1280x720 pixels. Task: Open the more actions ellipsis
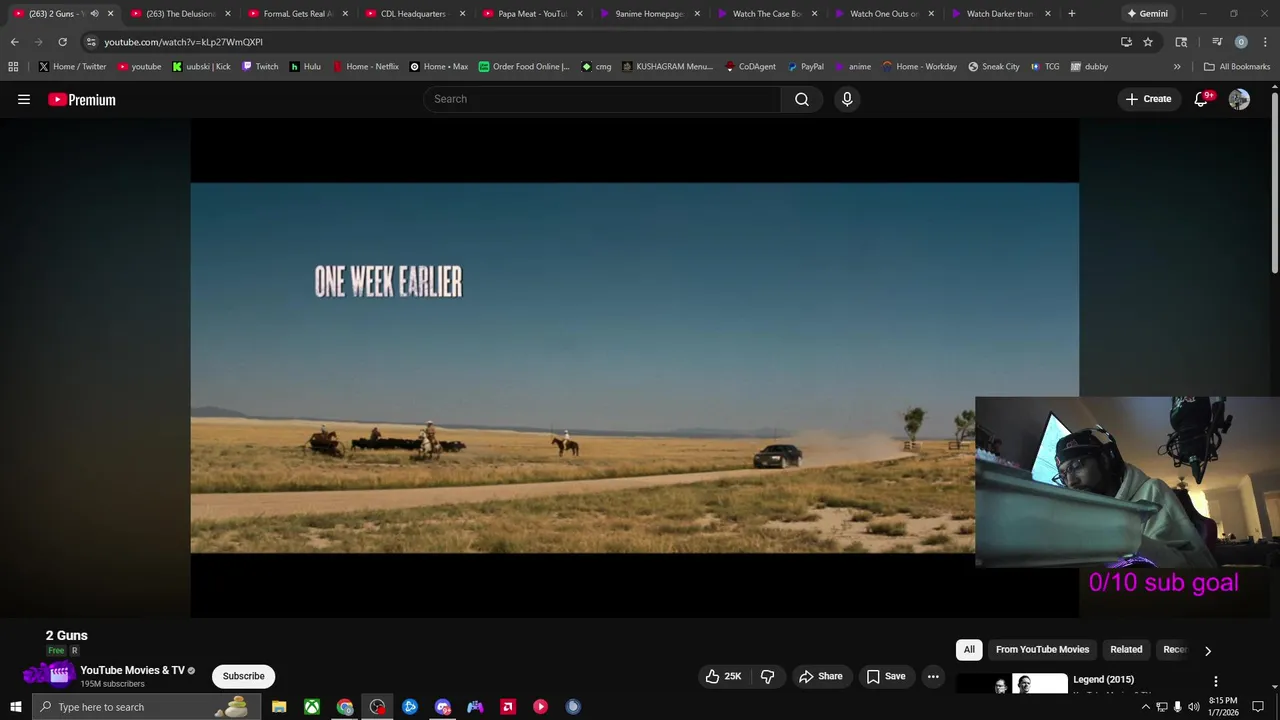[x=933, y=676]
